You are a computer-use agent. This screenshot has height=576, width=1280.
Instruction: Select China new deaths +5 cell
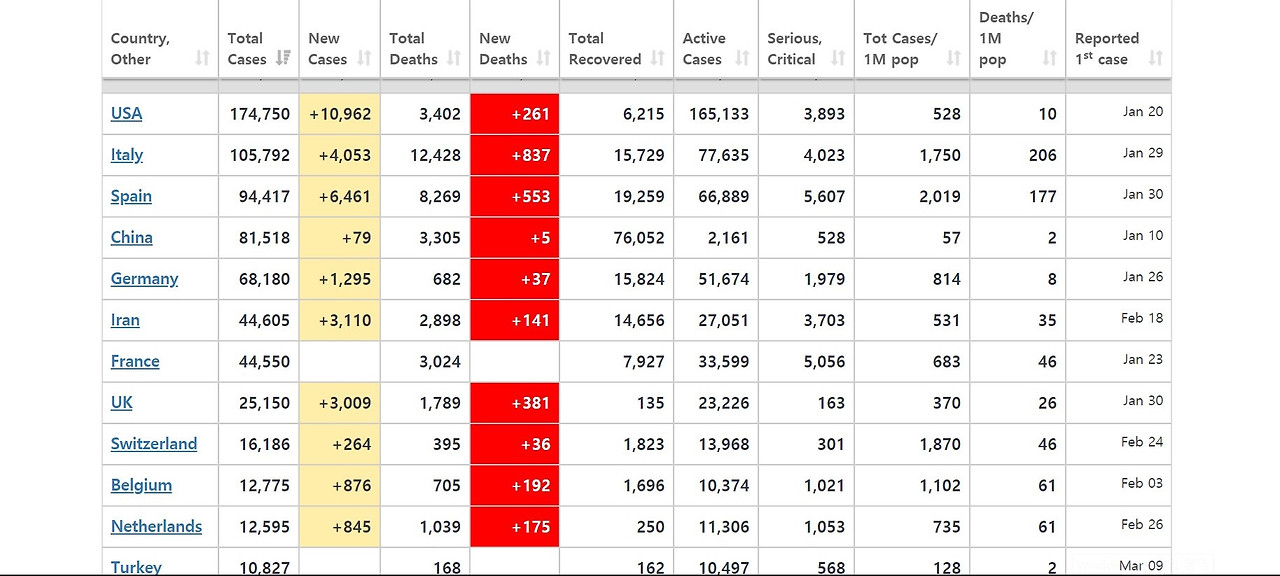[x=515, y=238]
